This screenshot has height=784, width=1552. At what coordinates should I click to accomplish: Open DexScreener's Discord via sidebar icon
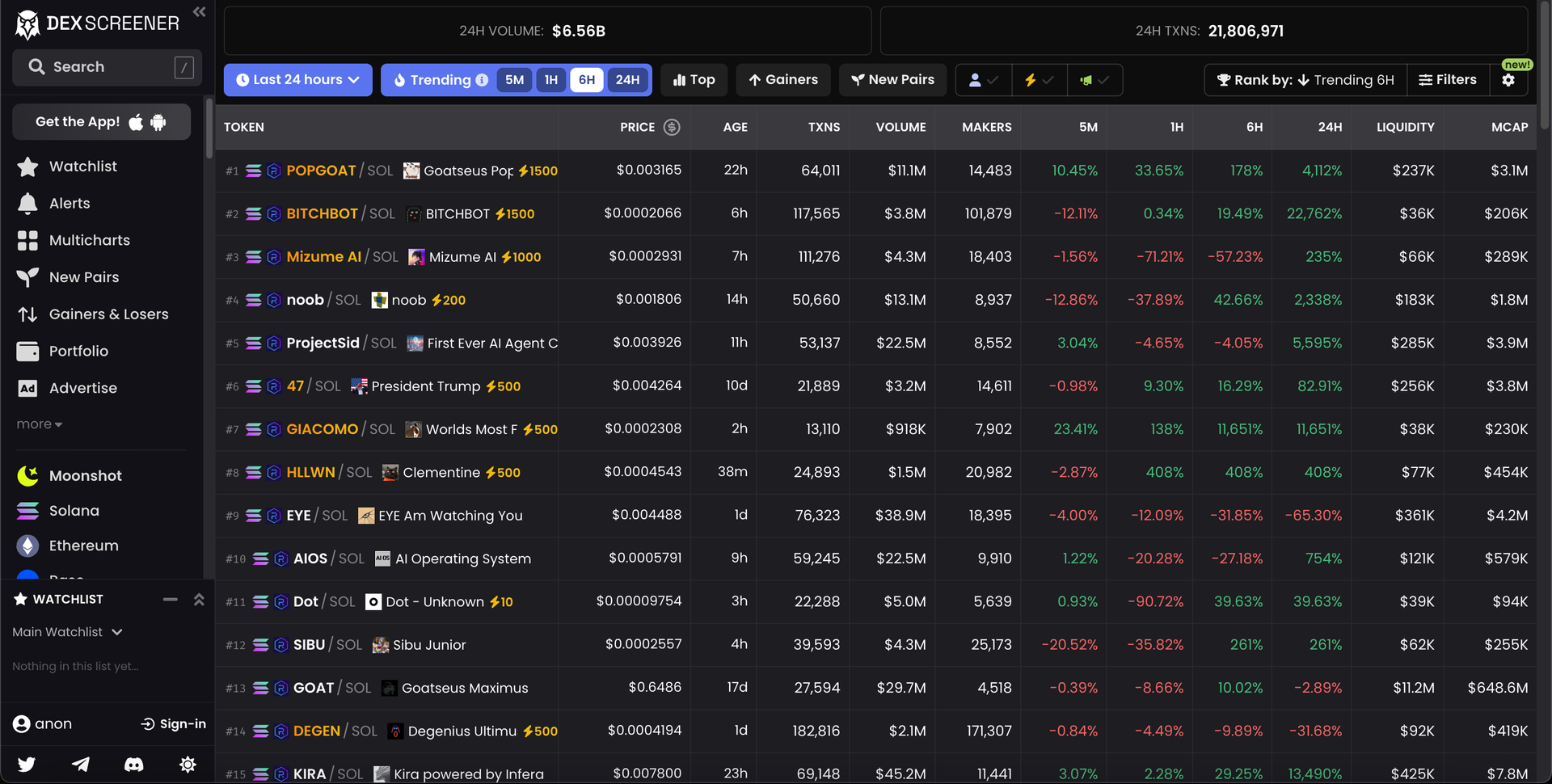click(133, 765)
